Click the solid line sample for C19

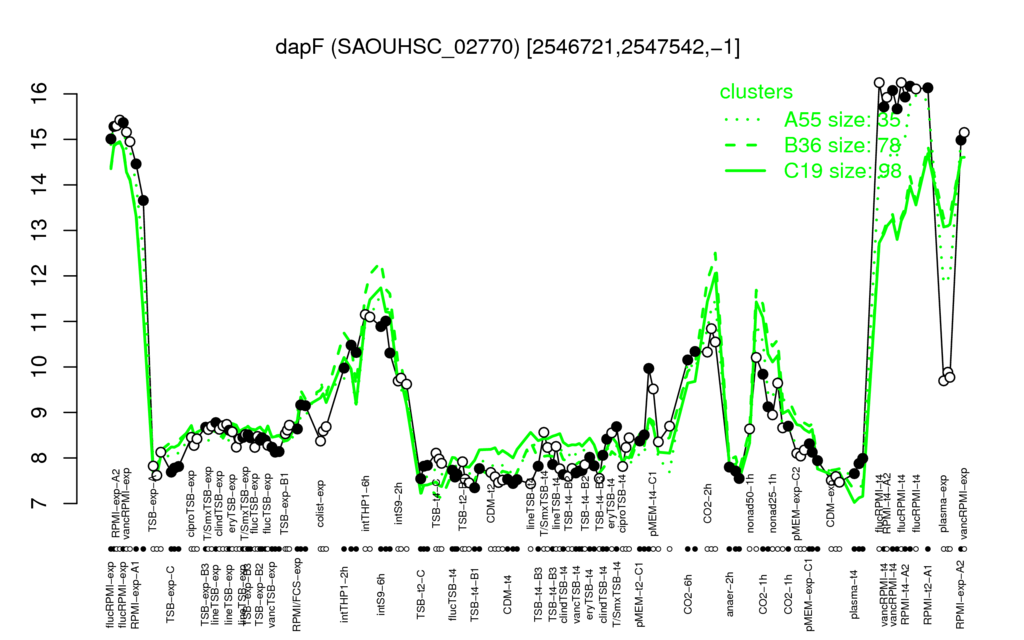click(745, 171)
